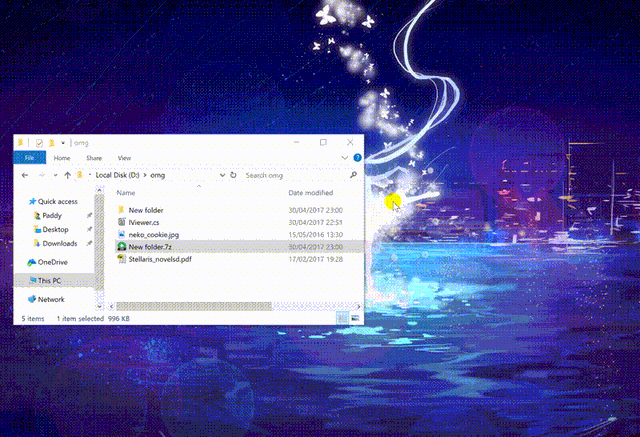
Task: Click '1 item selected 996 KB' status text
Action: (x=93, y=319)
